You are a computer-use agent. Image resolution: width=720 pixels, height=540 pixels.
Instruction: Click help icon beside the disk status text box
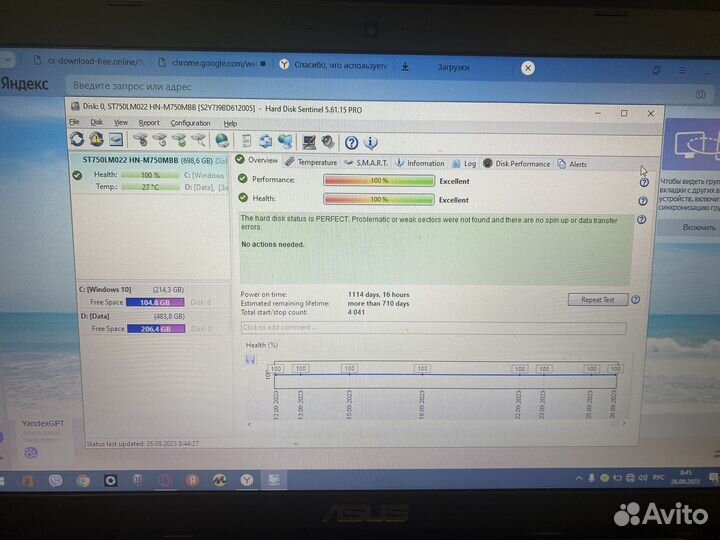641,219
